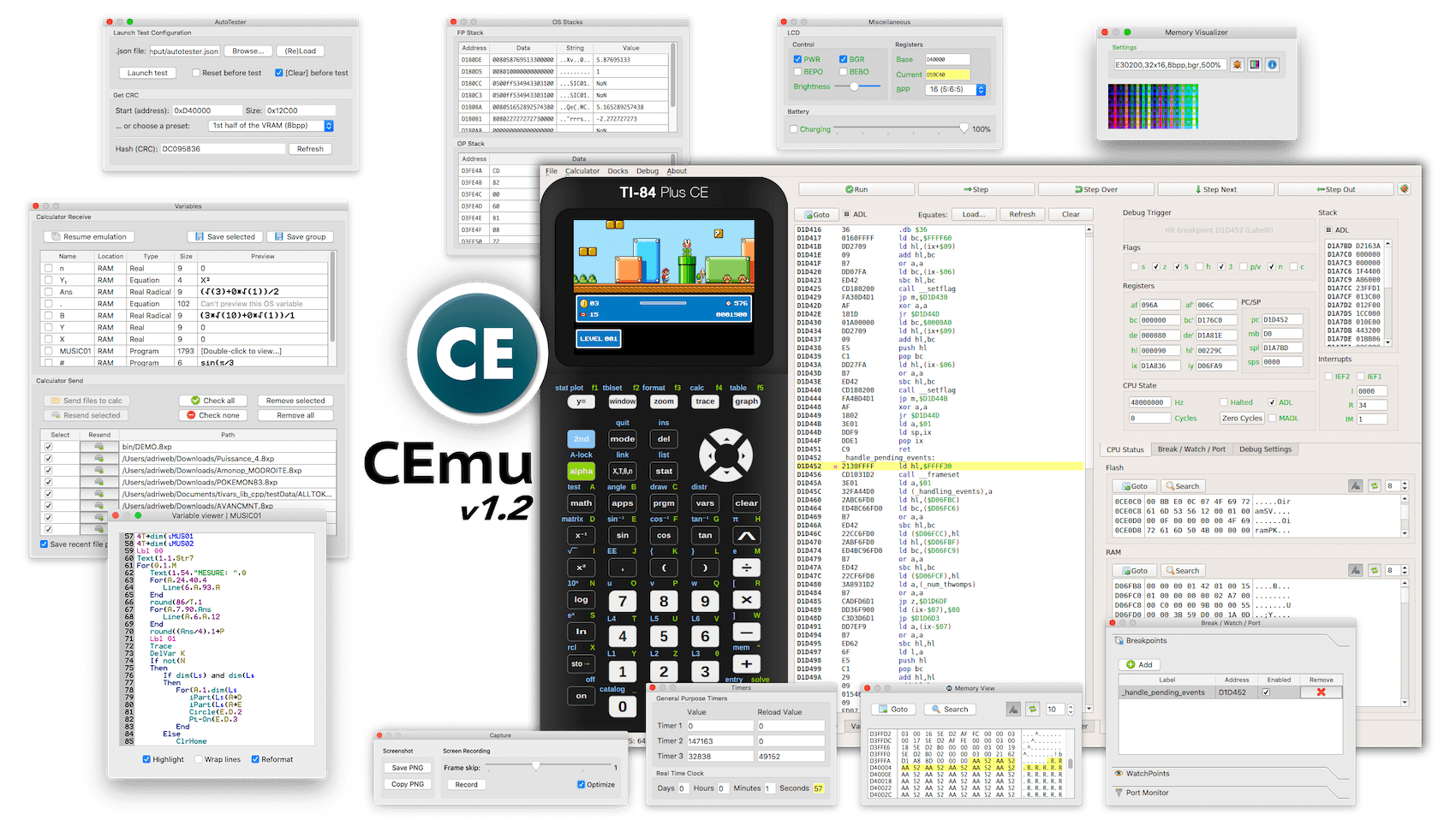
Task: Click the Step Over button
Action: click(1096, 189)
